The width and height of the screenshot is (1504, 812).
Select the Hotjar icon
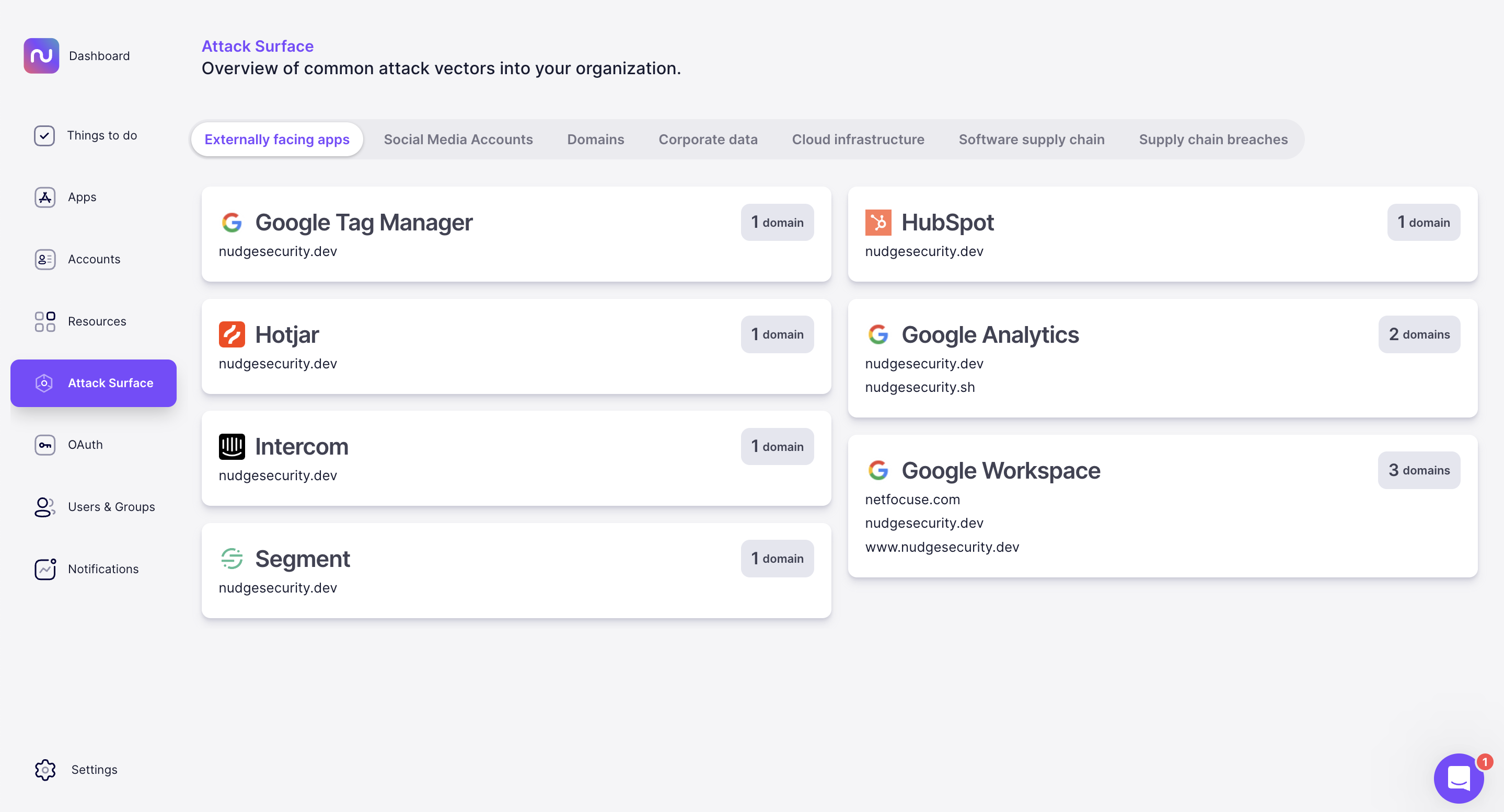point(233,334)
